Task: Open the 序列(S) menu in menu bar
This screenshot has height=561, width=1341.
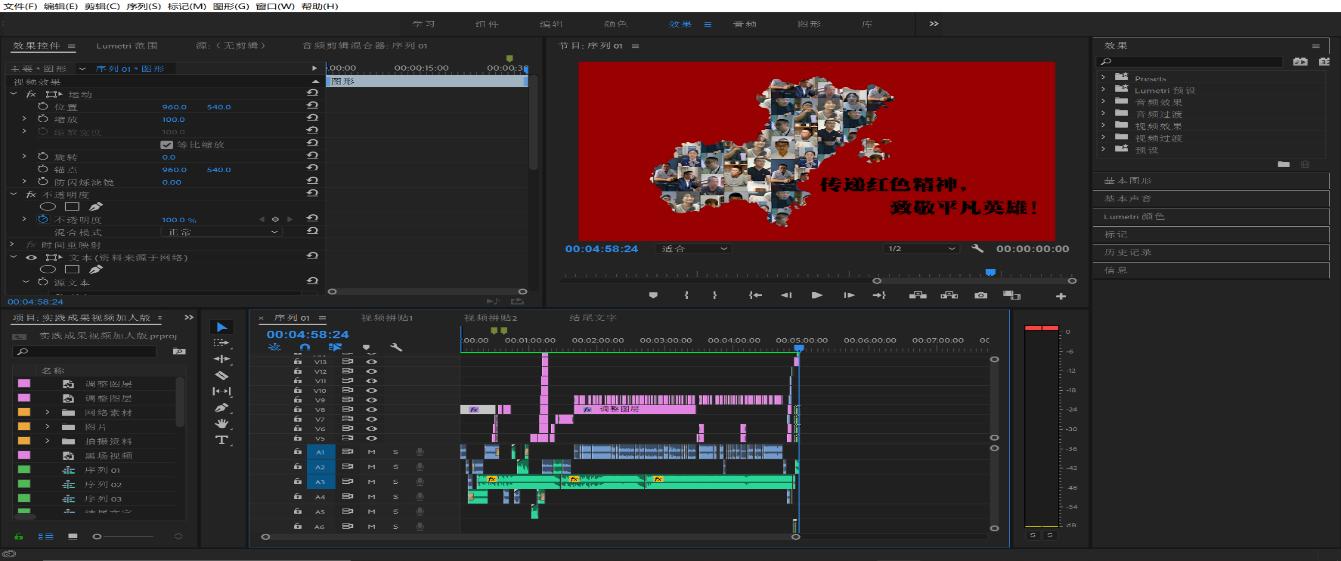Action: click(142, 6)
